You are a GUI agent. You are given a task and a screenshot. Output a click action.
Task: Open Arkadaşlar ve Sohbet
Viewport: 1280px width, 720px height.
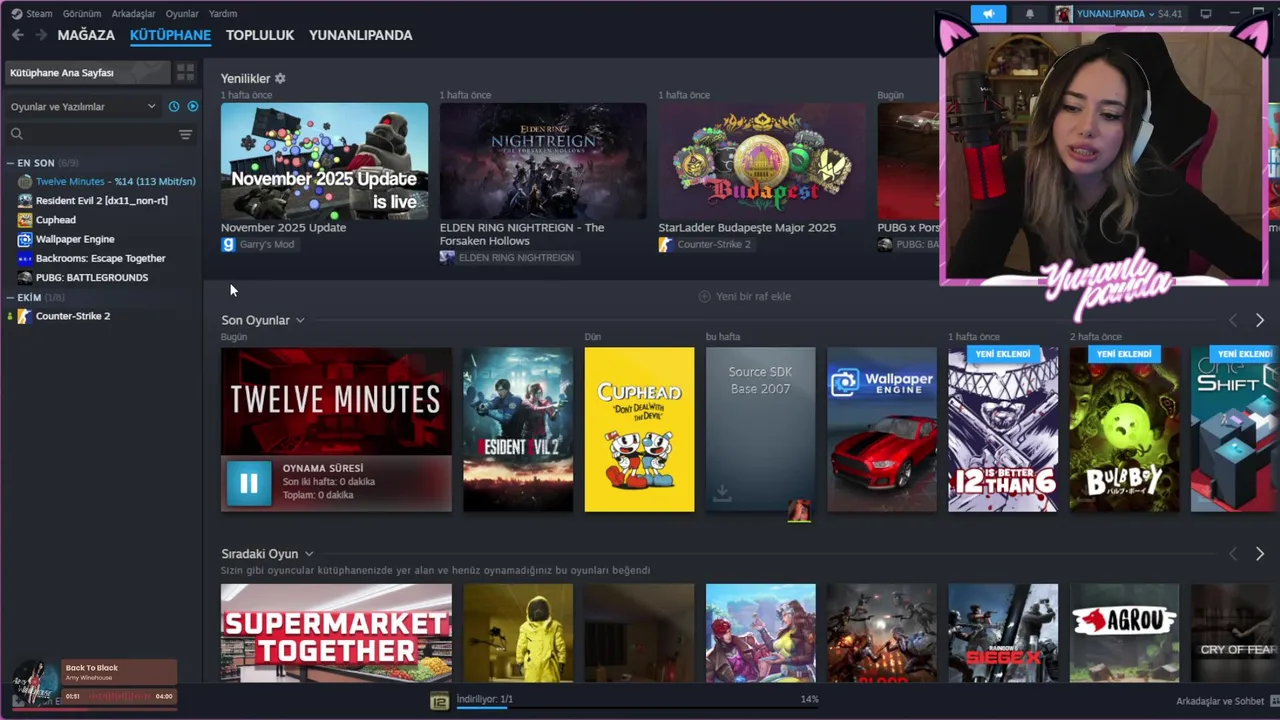pyautogui.click(x=1220, y=701)
